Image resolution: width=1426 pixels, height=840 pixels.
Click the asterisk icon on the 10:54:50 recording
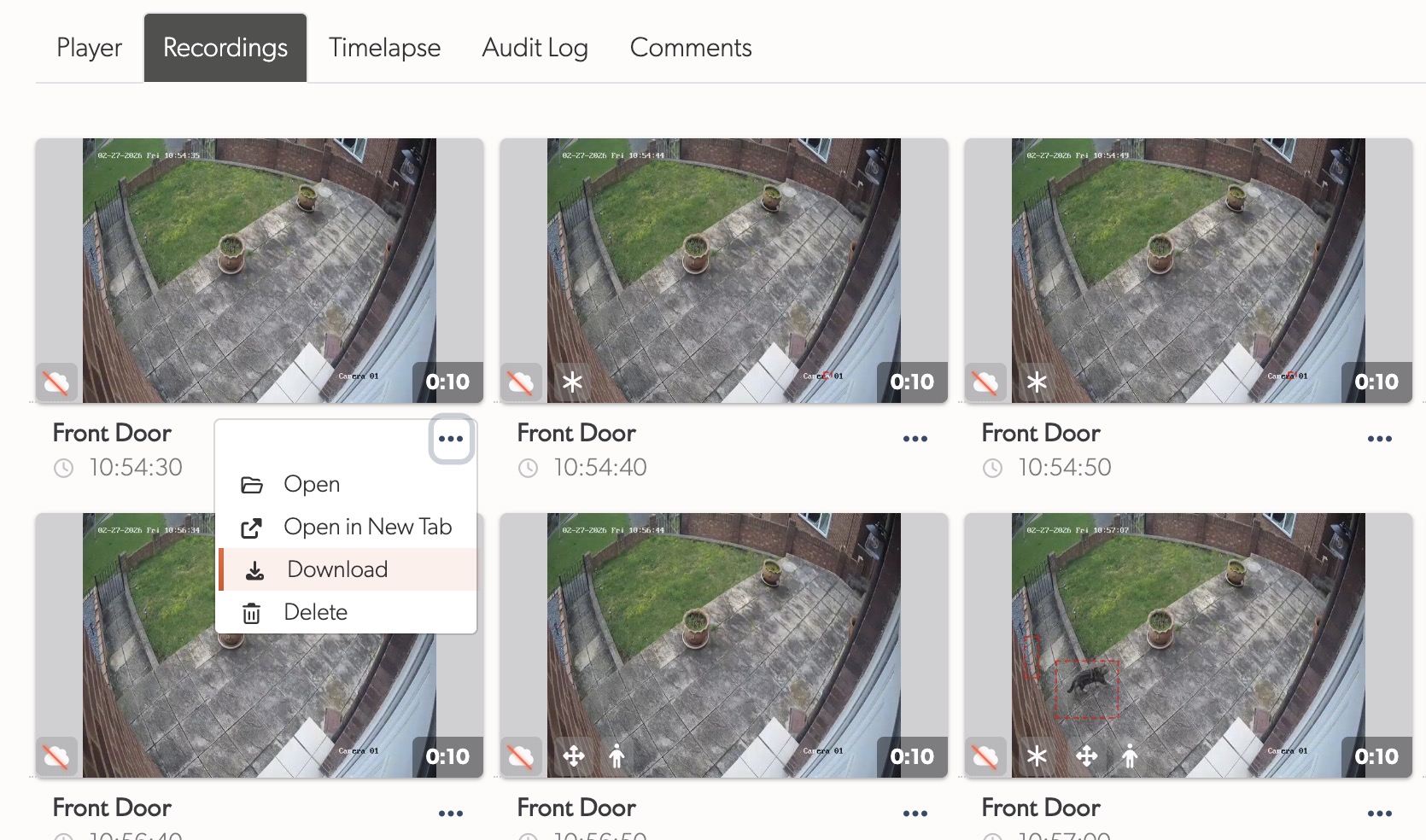(1037, 382)
